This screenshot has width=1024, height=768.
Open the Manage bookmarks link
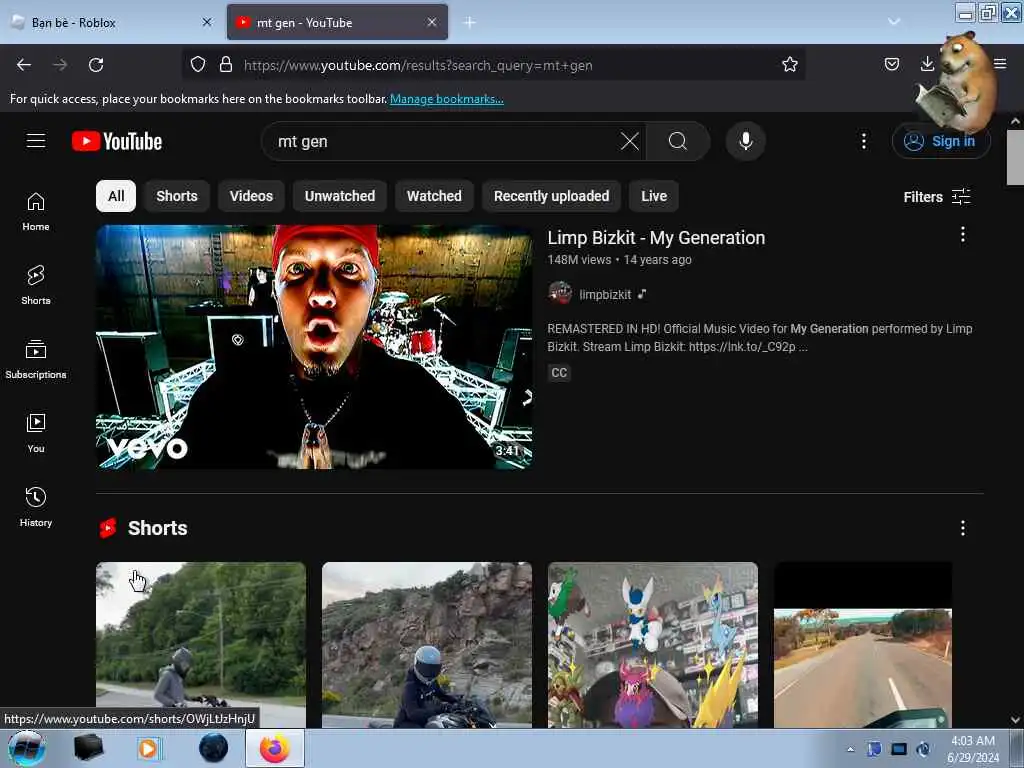click(x=447, y=99)
